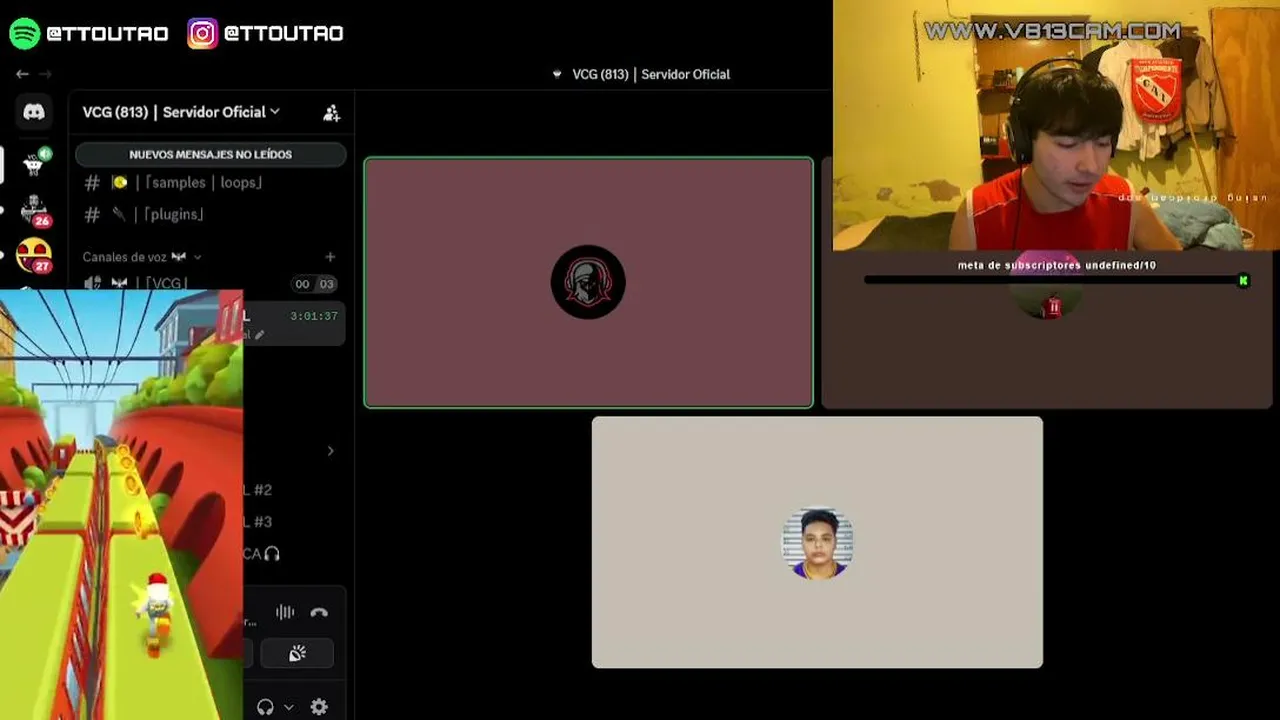
Task: Go back with the left arrow
Action: click(x=22, y=74)
